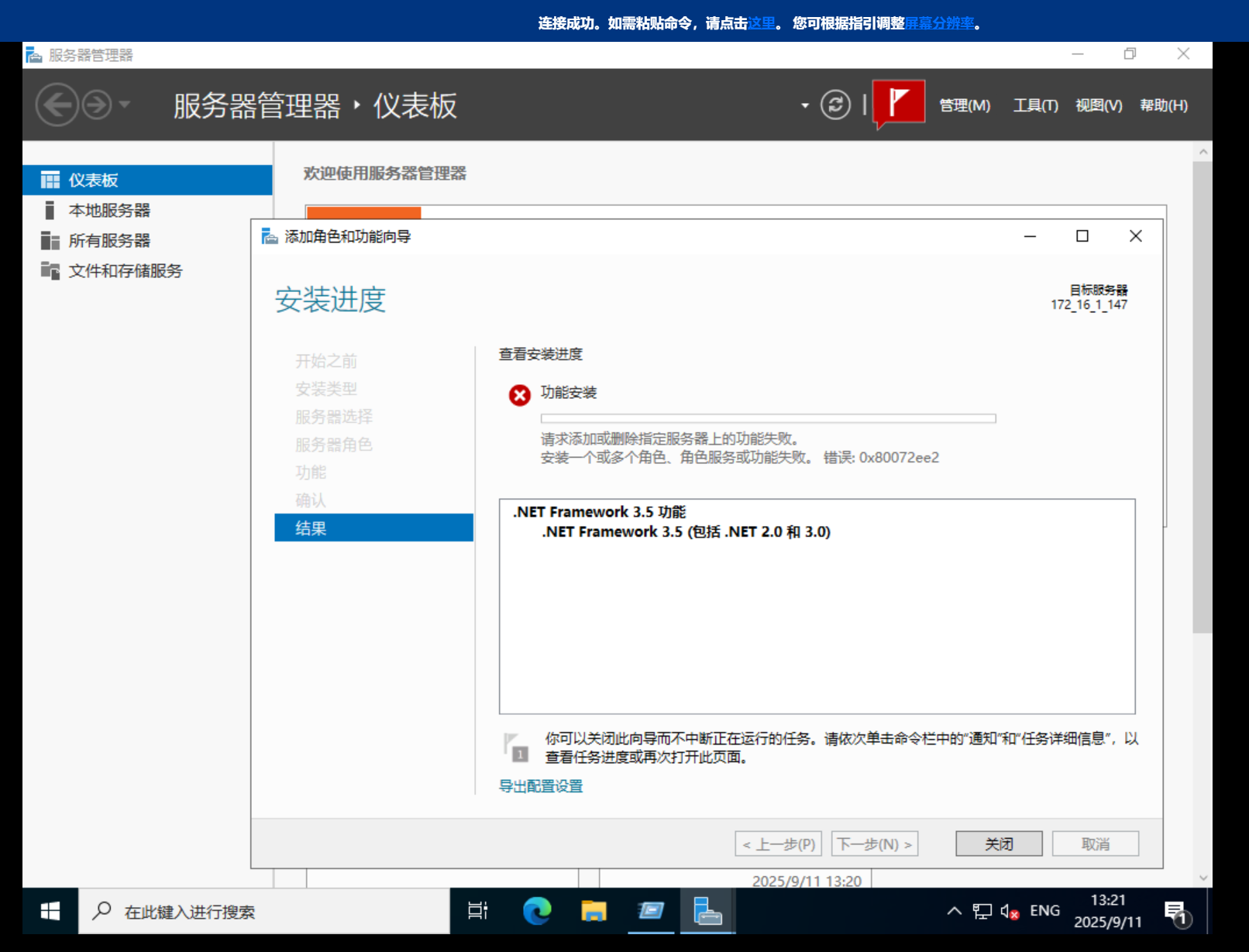This screenshot has width=1249, height=952.
Task: Click the error code text 0x80072ee2
Action: [899, 458]
